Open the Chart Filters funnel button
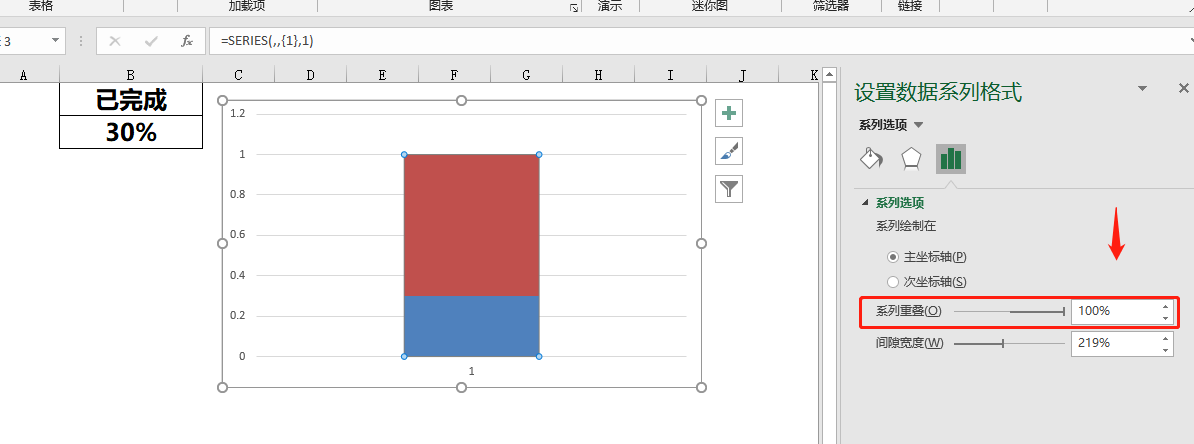 pyautogui.click(x=729, y=189)
